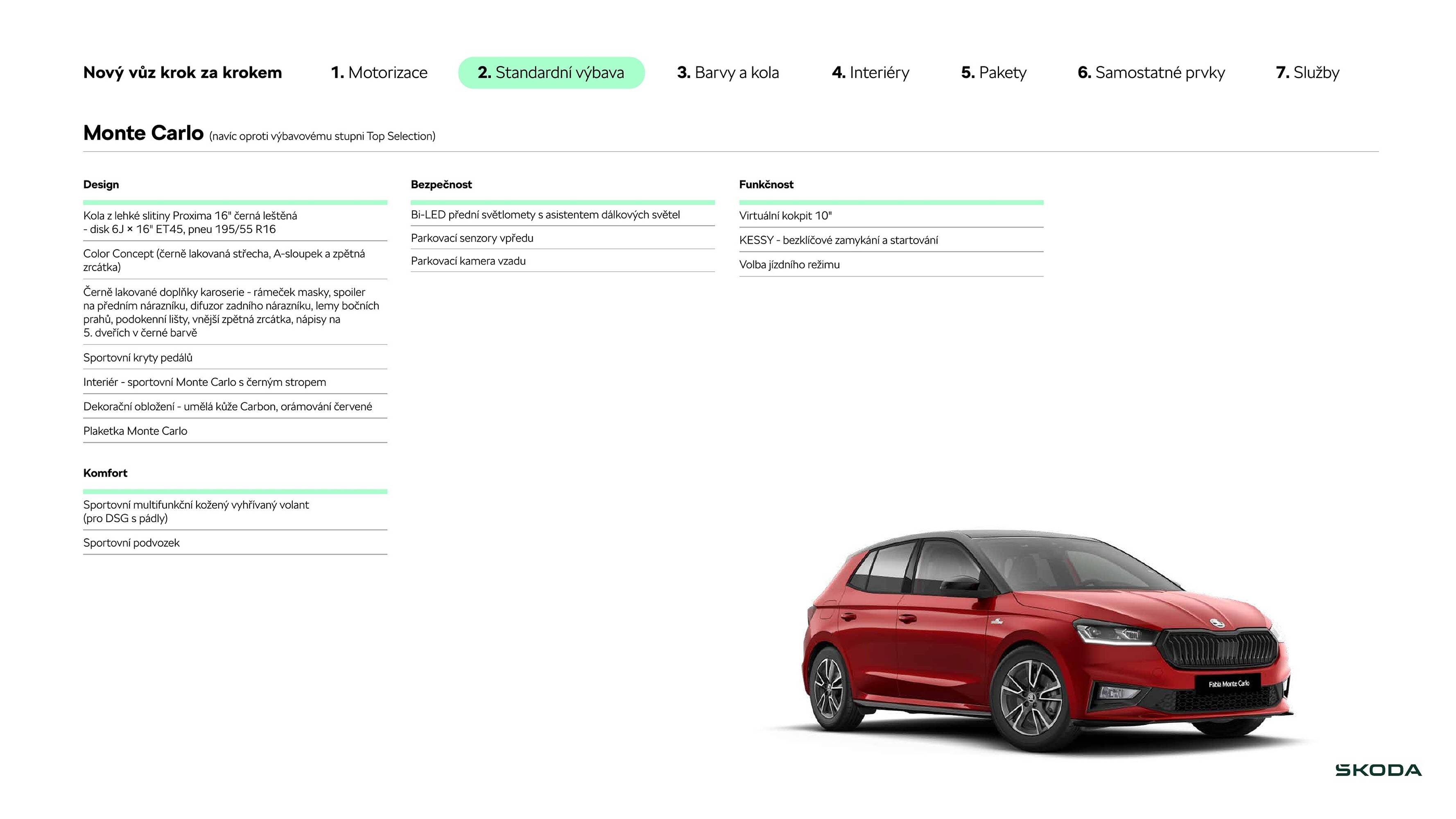Select the Sportovní podvozek list entry

click(x=131, y=543)
